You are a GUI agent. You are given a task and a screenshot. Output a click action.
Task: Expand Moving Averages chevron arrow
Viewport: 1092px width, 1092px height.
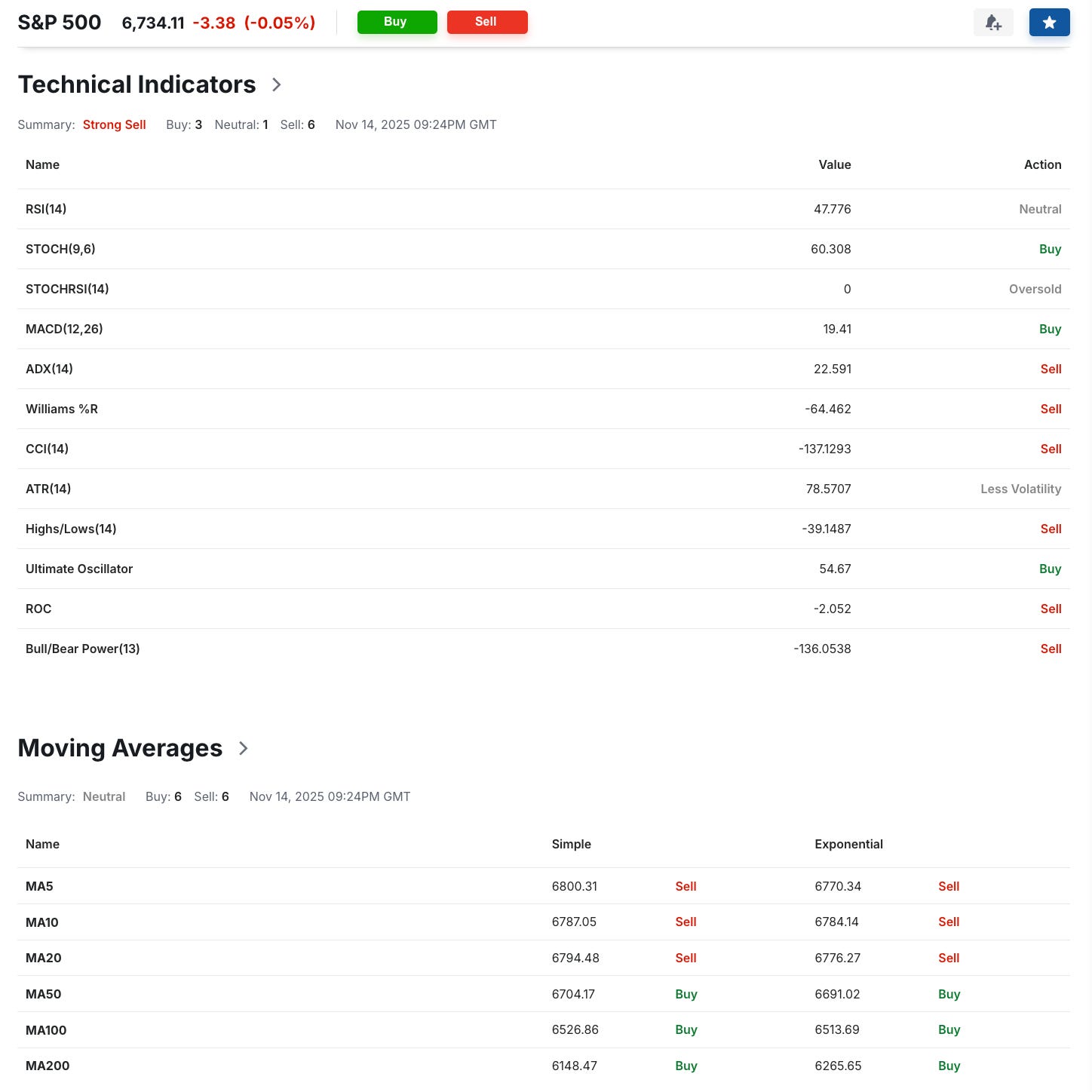pyautogui.click(x=243, y=748)
